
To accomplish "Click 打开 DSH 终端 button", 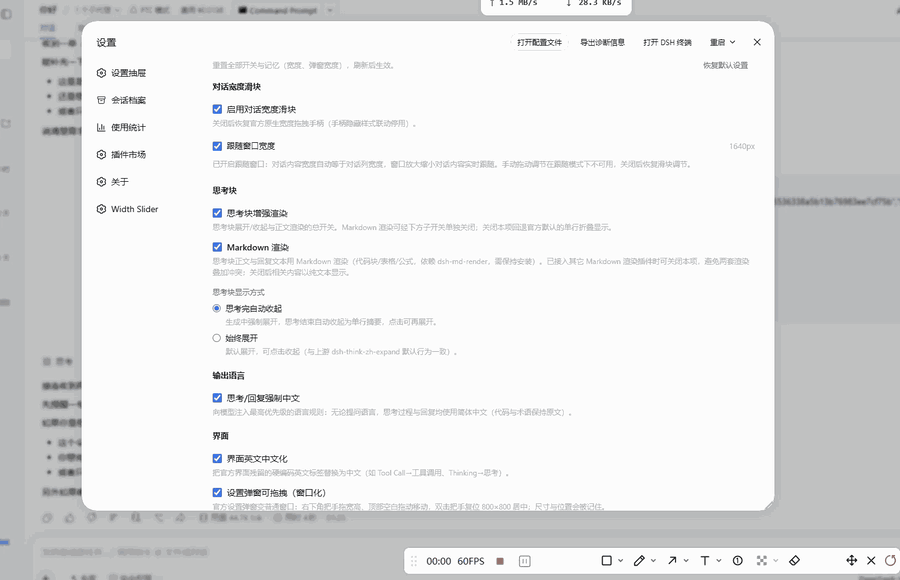I will (x=667, y=42).
